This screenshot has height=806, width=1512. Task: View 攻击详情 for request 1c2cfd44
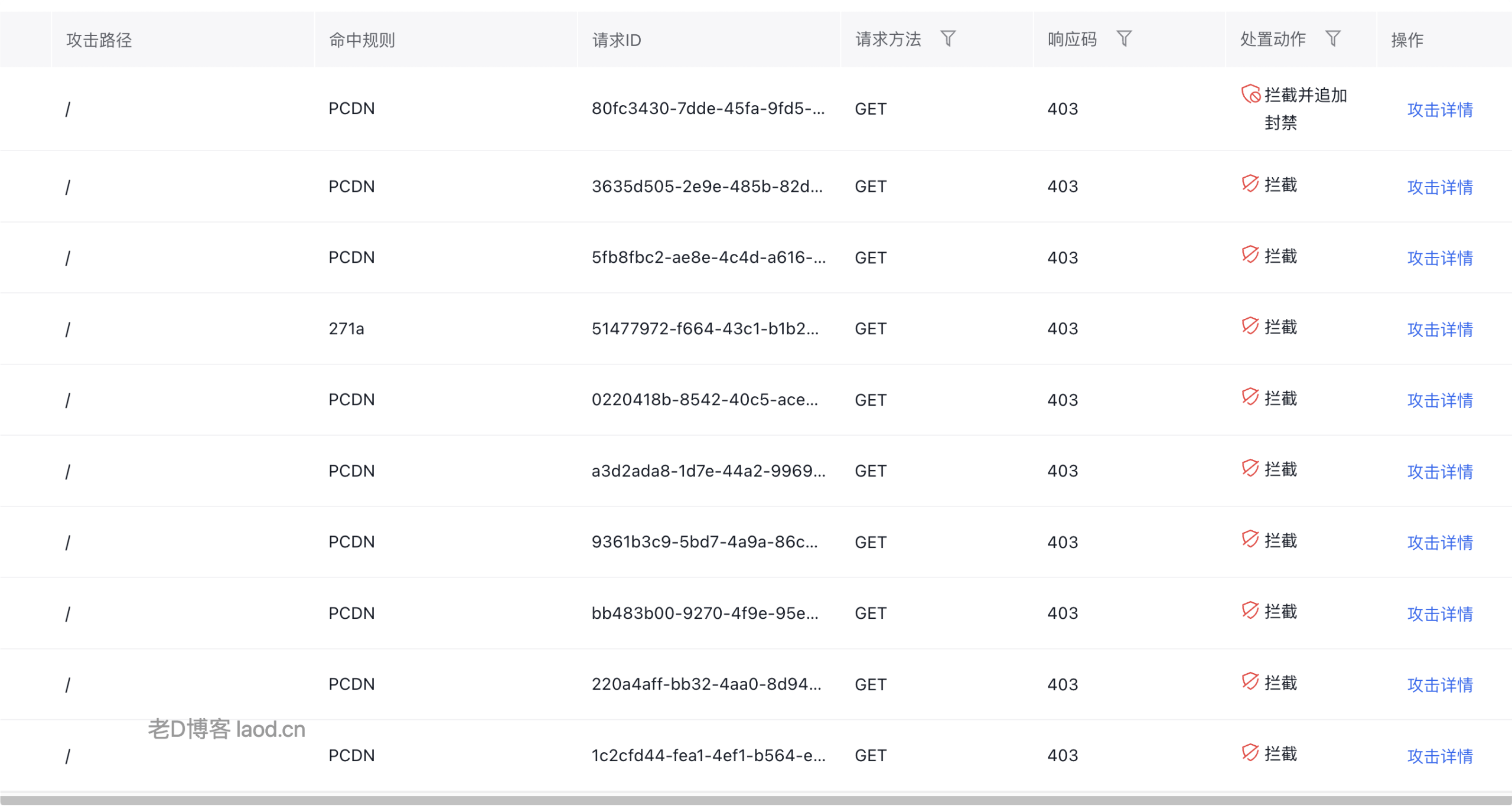tap(1439, 756)
